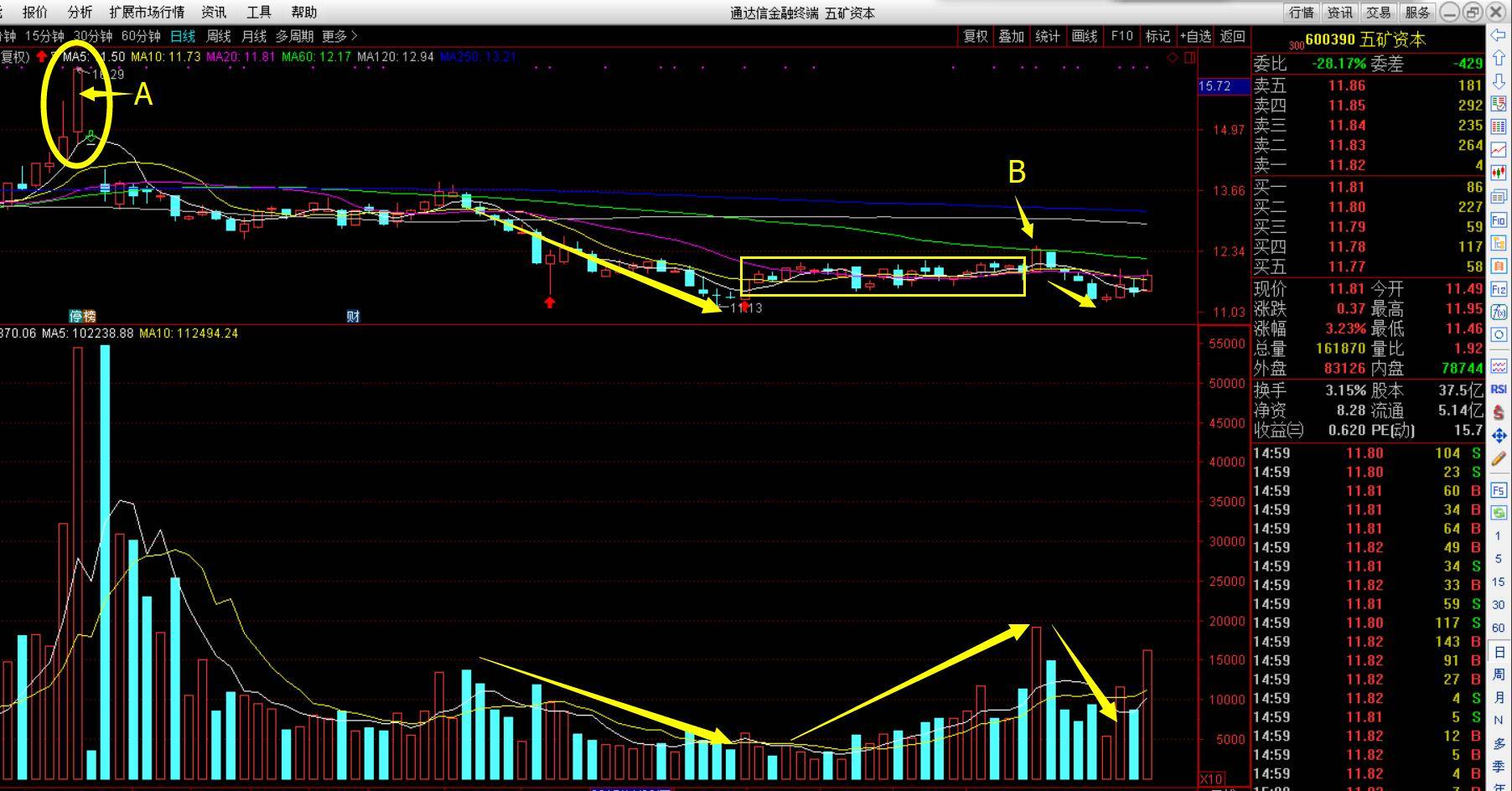Open the orange 自 self-select stock icon
This screenshot has height=791, width=1512.
1498,266
